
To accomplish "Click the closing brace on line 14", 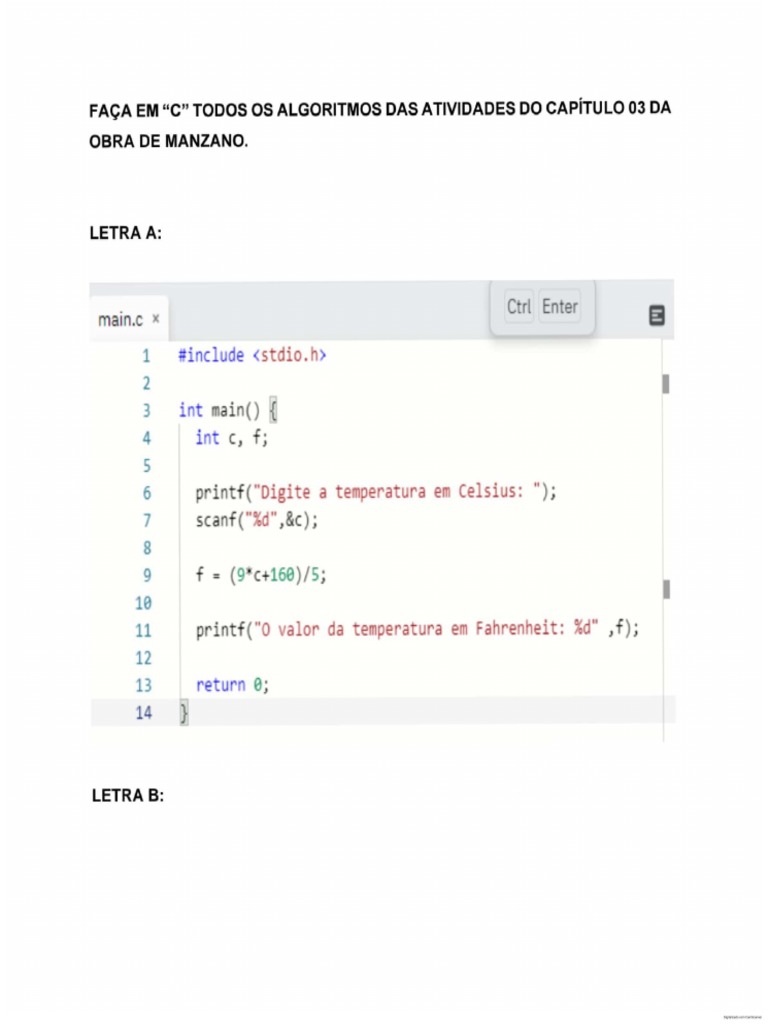I will click(184, 713).
